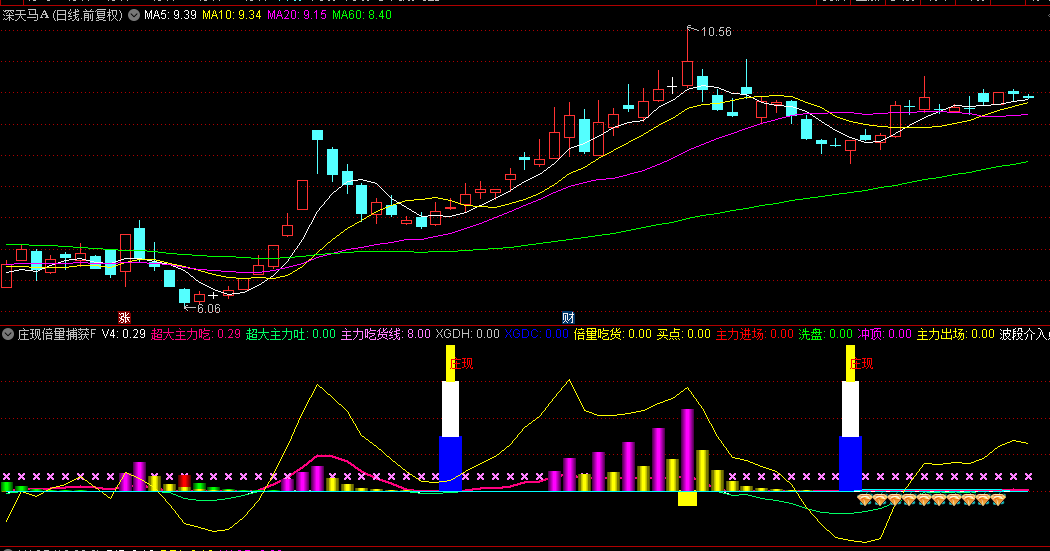Click the 6.06 low price label
Screen dimensions: 1050x551
click(x=208, y=309)
